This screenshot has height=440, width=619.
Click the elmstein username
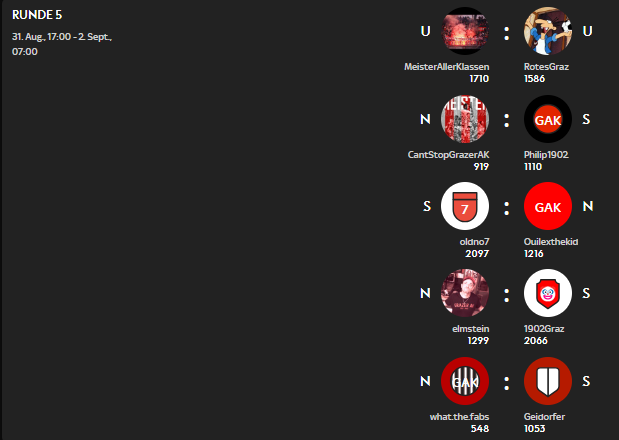471,329
